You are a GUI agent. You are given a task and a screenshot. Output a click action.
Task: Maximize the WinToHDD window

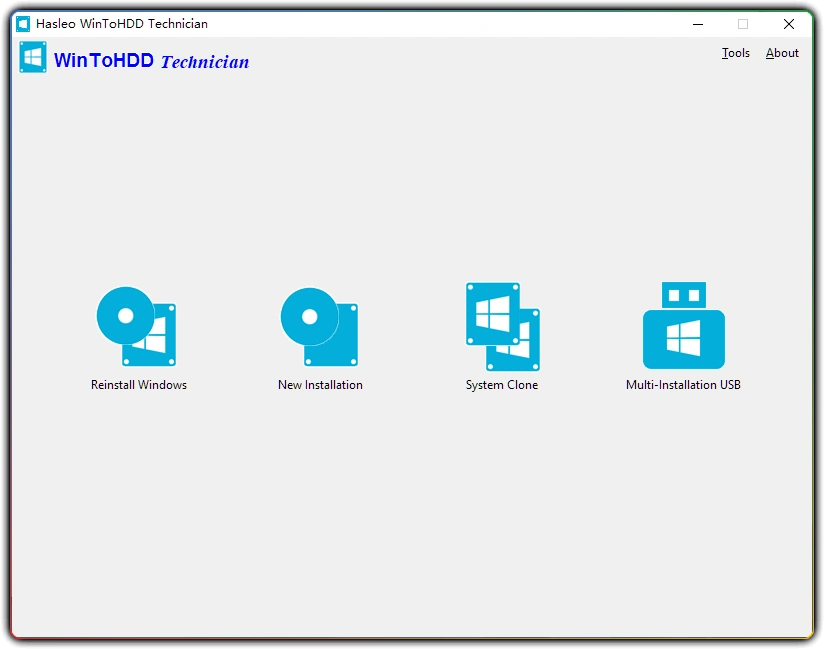[740, 23]
